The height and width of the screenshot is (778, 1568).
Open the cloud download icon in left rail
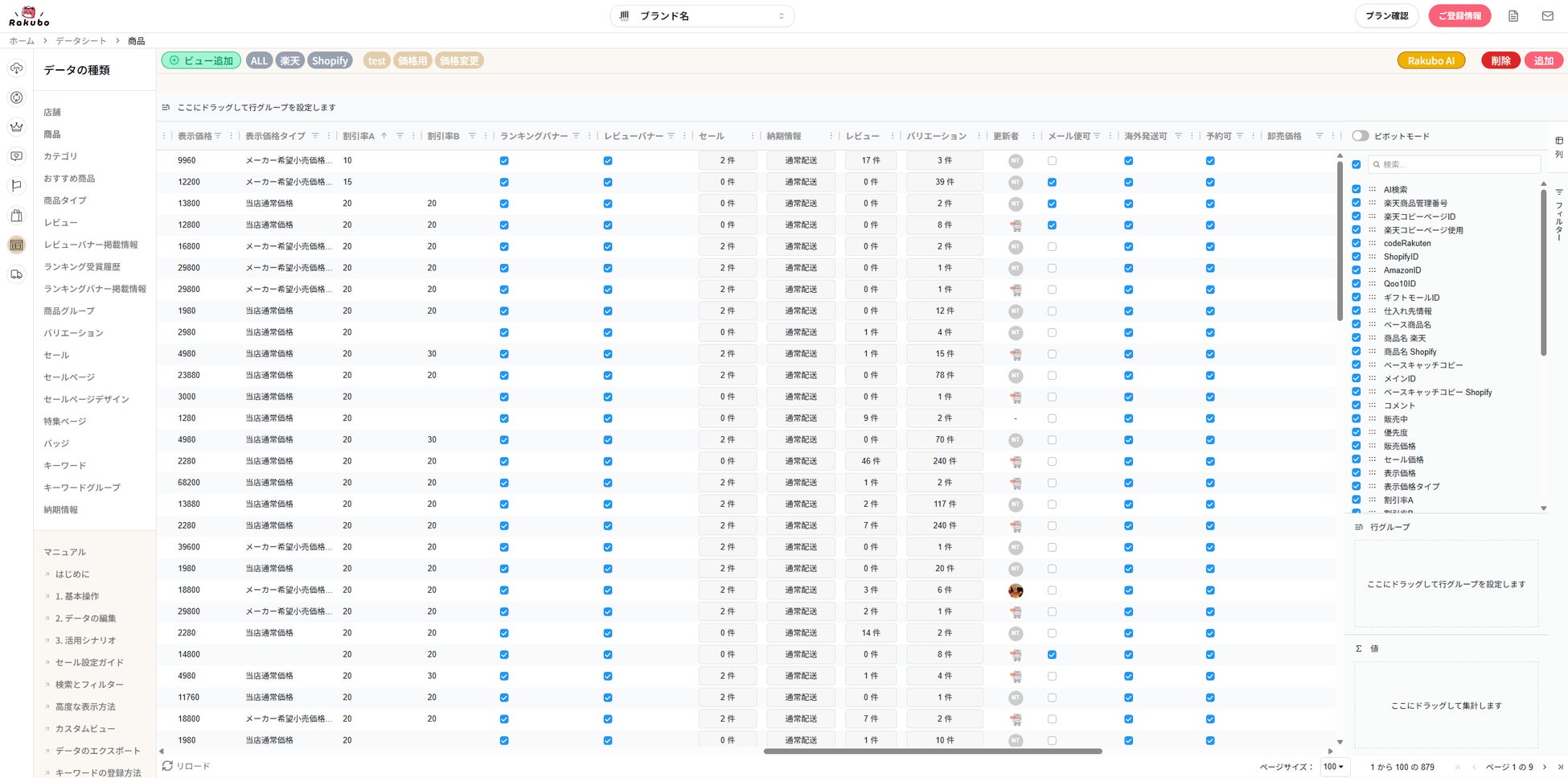(16, 68)
